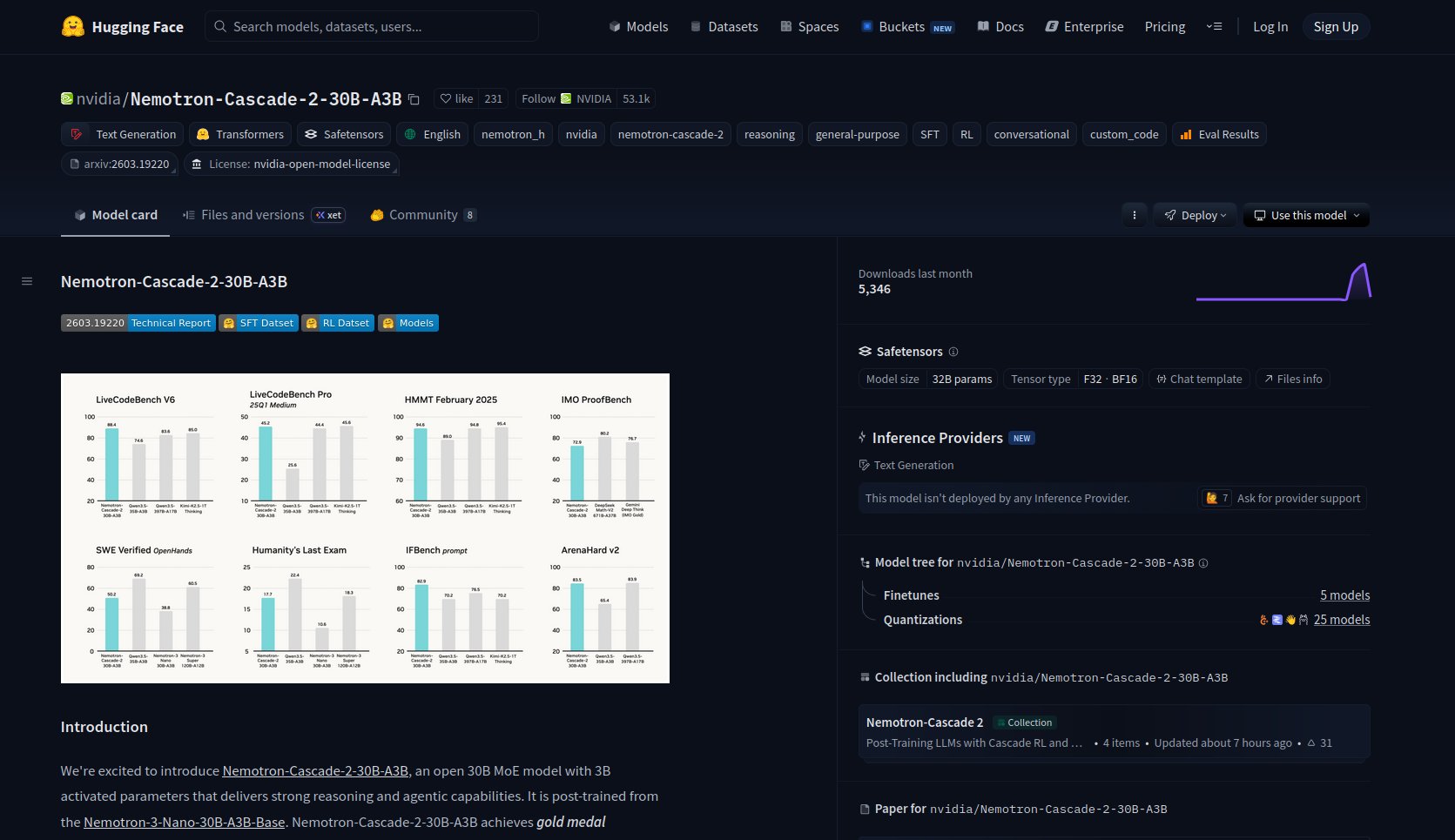Viewport: 1455px width, 840px height.
Task: Expand the navigation overflow menu
Action: coord(1214,27)
